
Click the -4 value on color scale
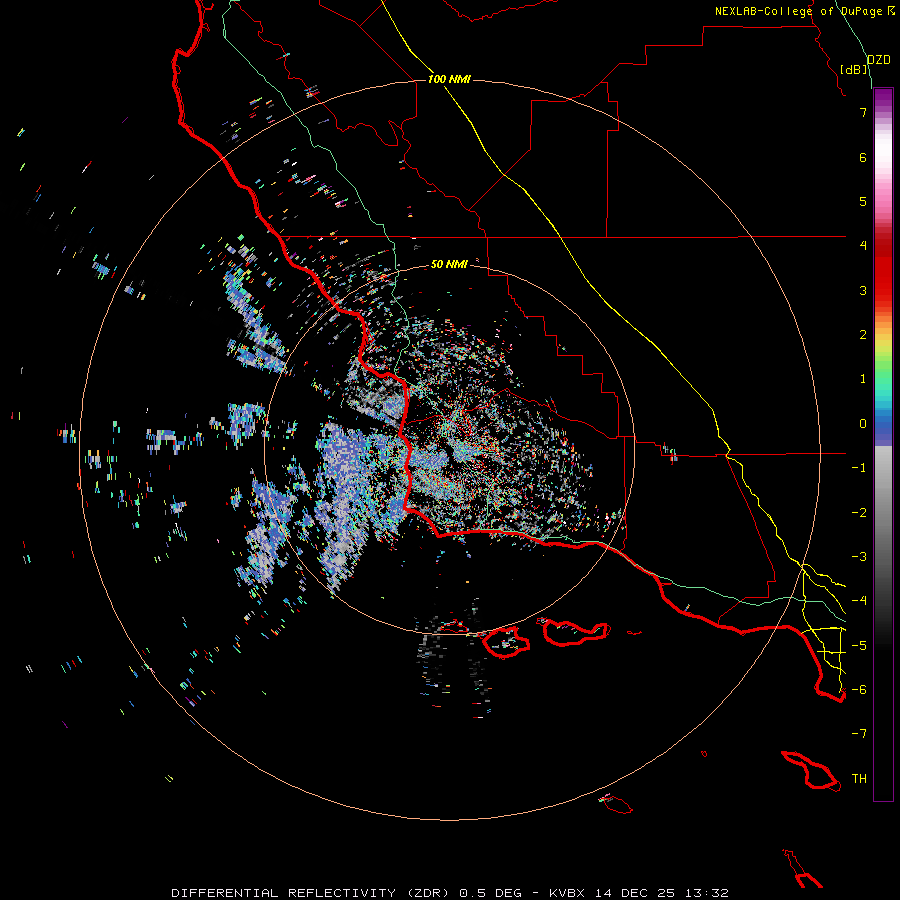(x=859, y=601)
